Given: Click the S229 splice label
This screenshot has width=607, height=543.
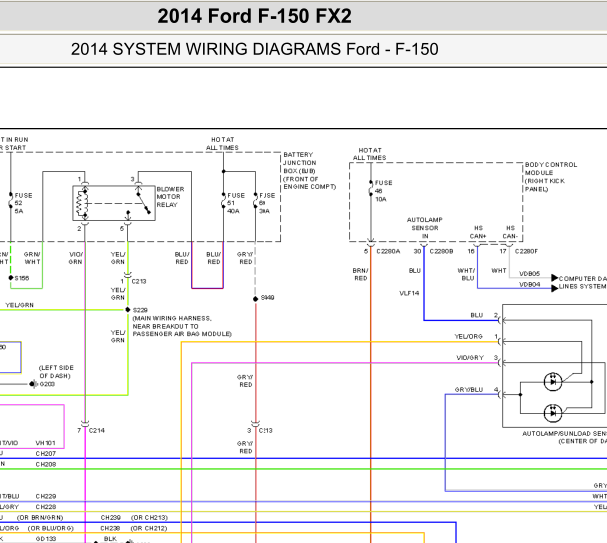Looking at the screenshot, I should [x=140, y=310].
